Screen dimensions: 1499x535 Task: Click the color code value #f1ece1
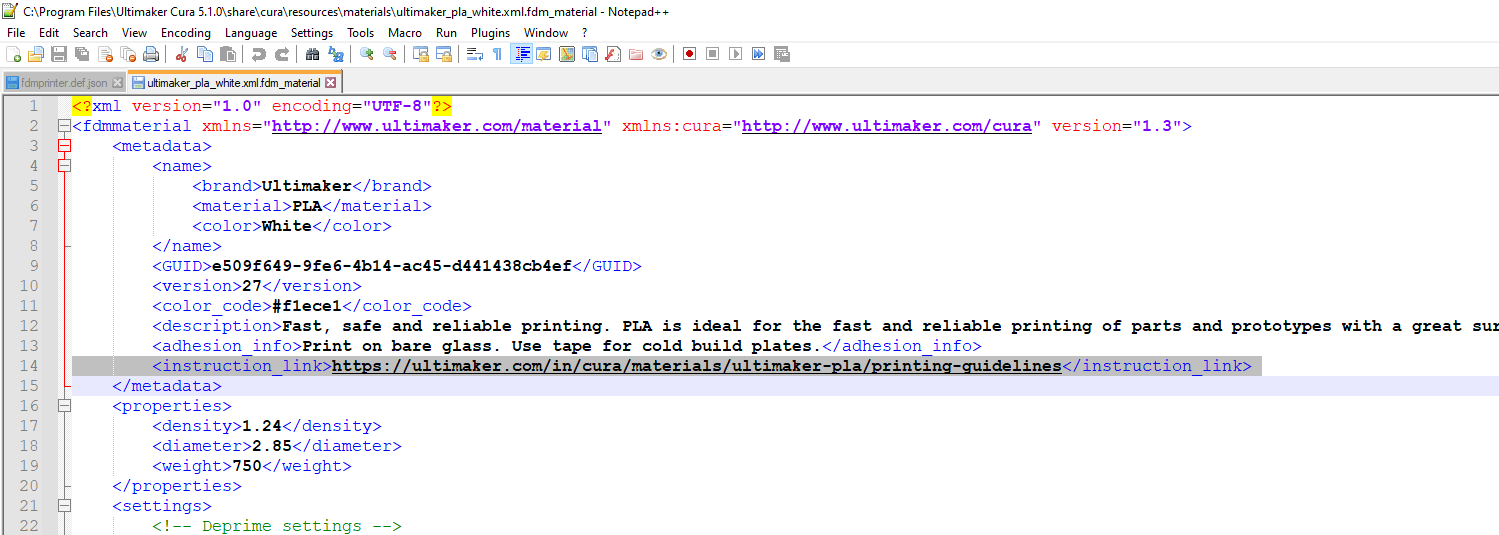307,306
